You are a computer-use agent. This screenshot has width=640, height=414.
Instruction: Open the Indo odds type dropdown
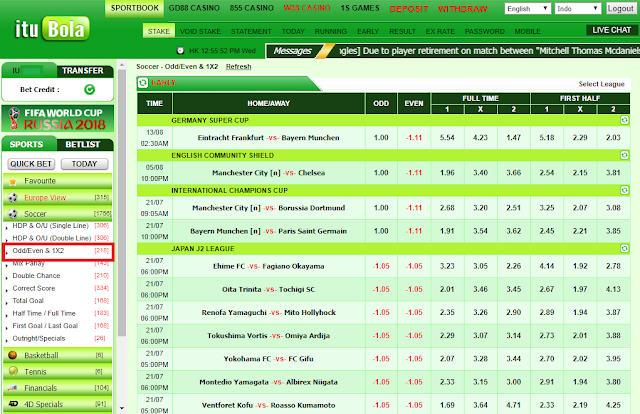coord(578,9)
